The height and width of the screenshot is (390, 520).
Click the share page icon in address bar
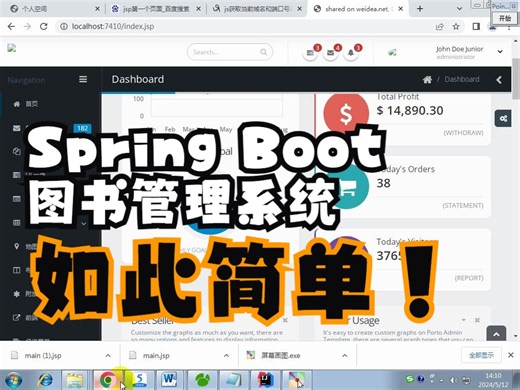click(x=440, y=26)
